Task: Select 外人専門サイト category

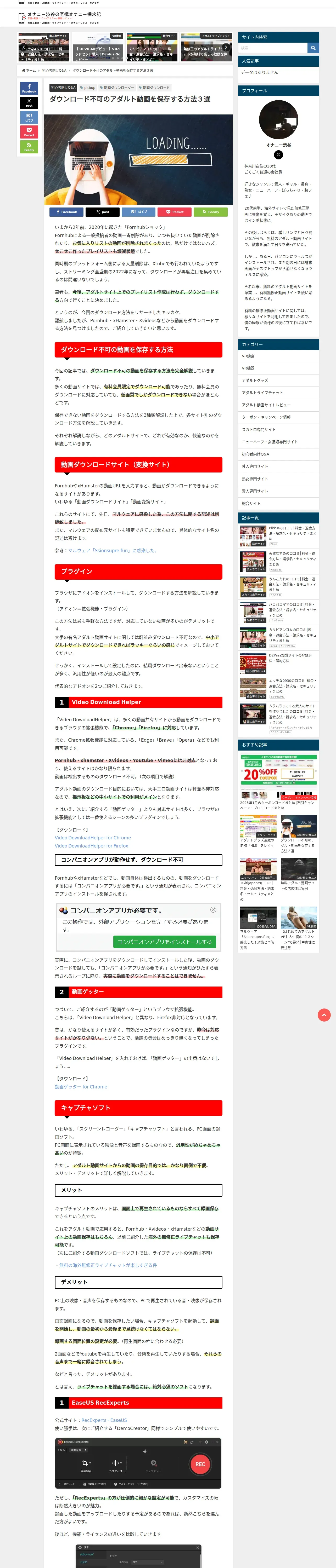Action: click(x=278, y=466)
